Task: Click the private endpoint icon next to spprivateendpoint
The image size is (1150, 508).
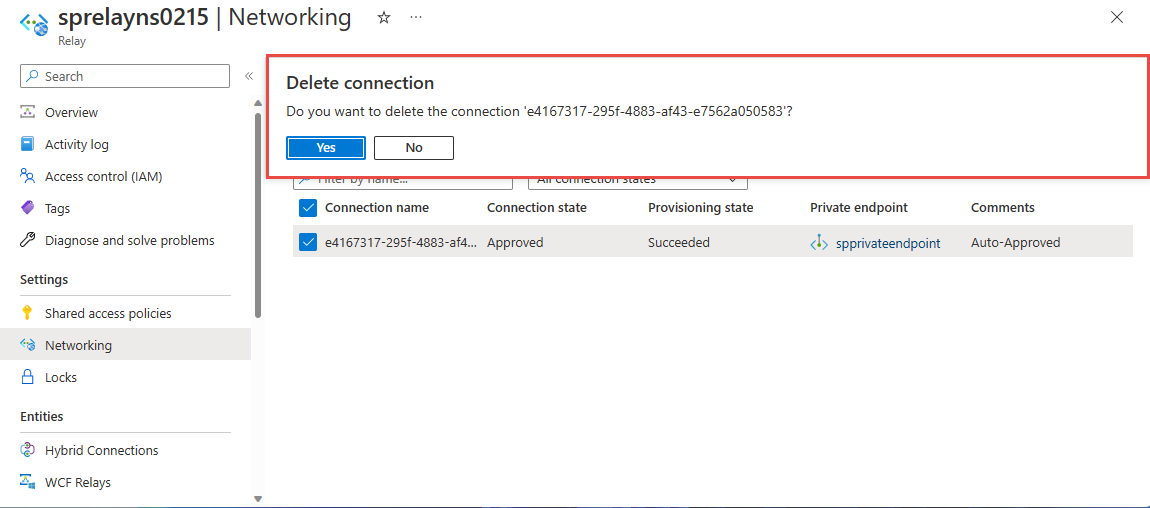Action: 819,243
